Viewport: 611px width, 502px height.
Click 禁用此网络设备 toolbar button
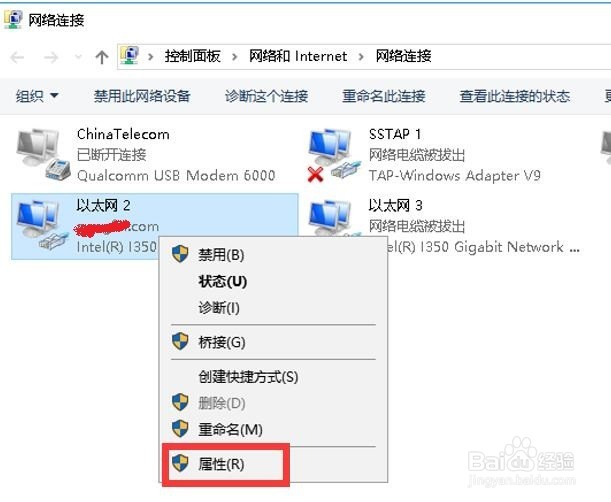pyautogui.click(x=142, y=96)
